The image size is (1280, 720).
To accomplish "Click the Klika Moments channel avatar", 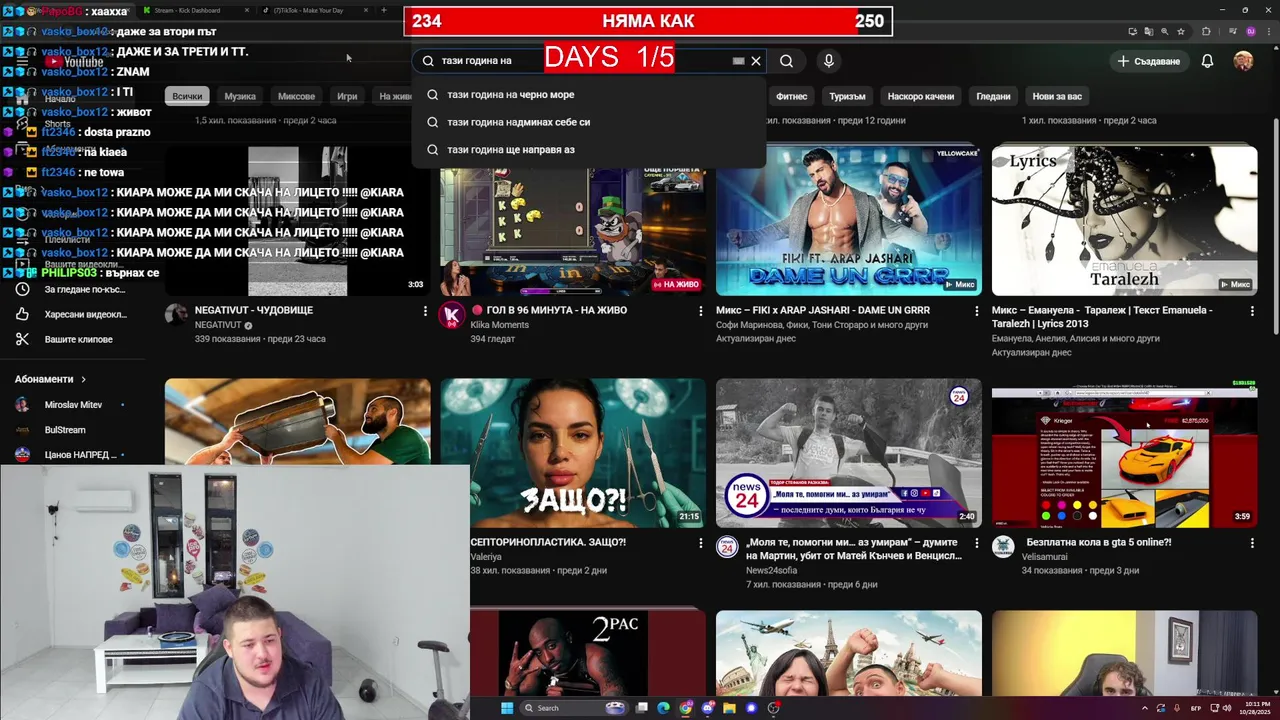I will pyautogui.click(x=452, y=315).
